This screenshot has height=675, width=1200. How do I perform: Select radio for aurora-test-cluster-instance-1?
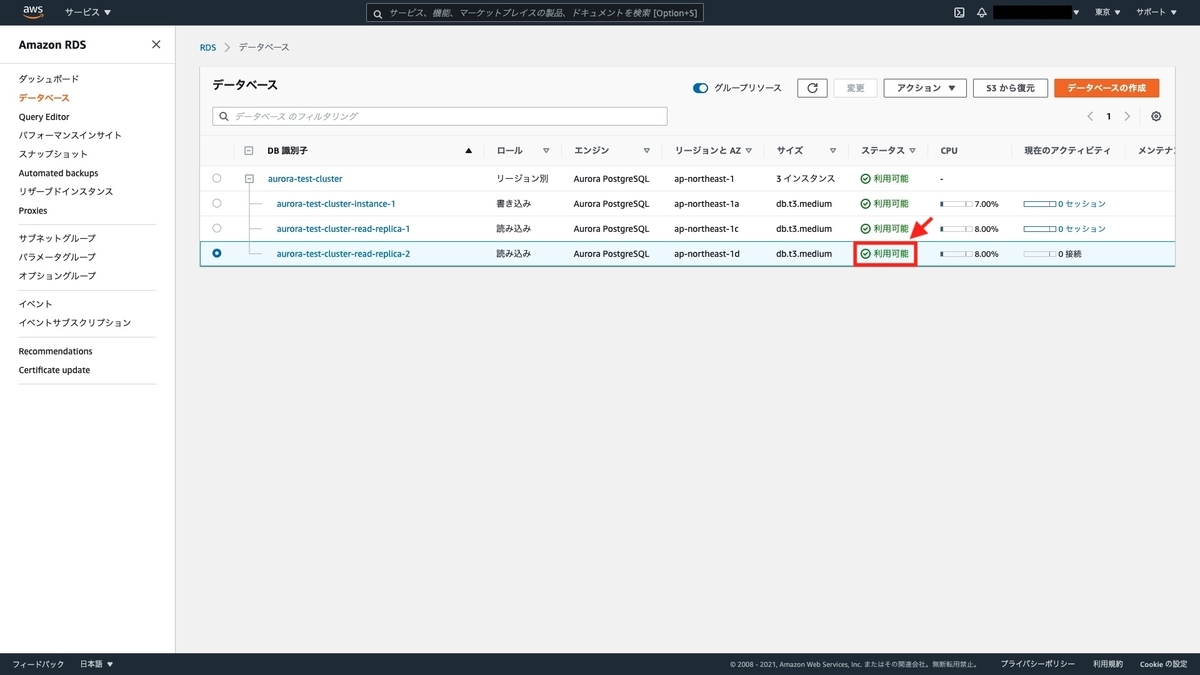pyautogui.click(x=217, y=203)
